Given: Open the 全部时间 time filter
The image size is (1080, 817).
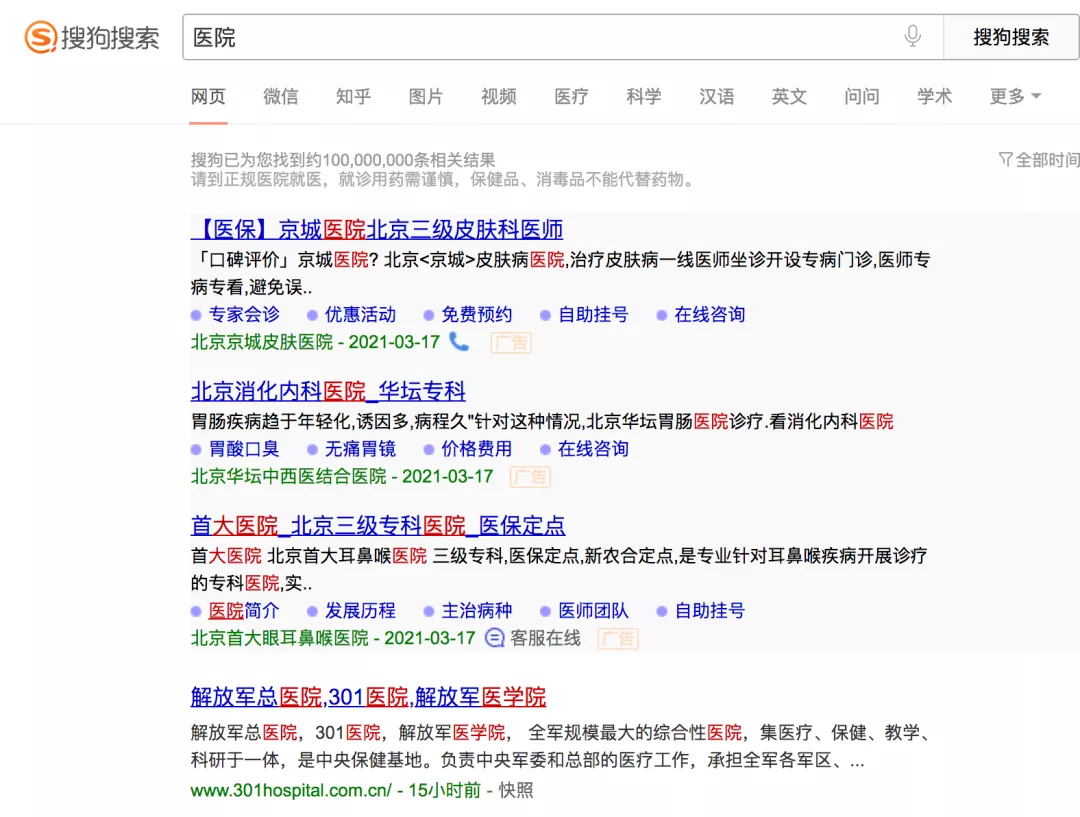Looking at the screenshot, I should click(x=1039, y=160).
